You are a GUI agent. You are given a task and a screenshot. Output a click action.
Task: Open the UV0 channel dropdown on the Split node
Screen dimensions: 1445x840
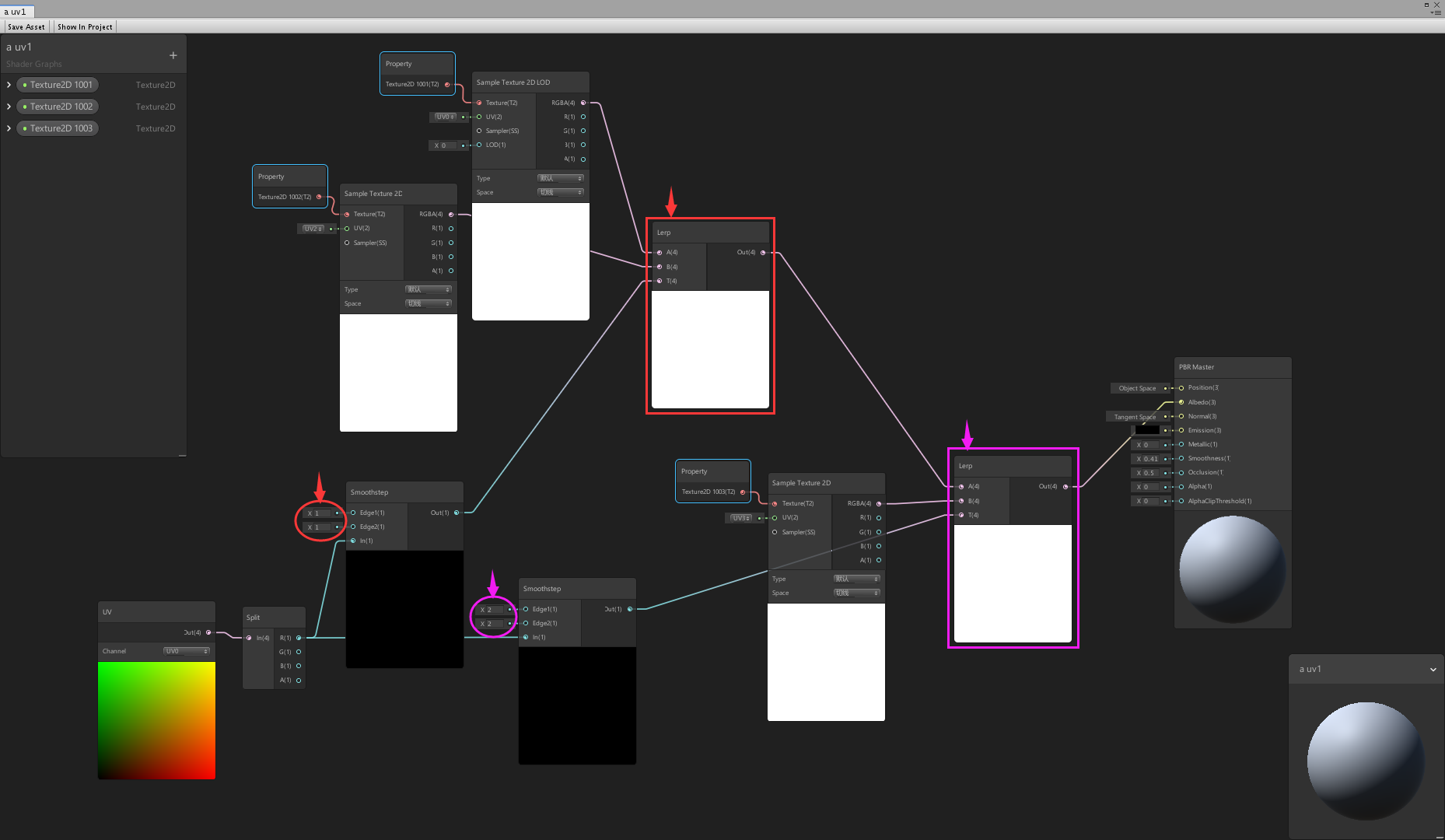(x=186, y=651)
